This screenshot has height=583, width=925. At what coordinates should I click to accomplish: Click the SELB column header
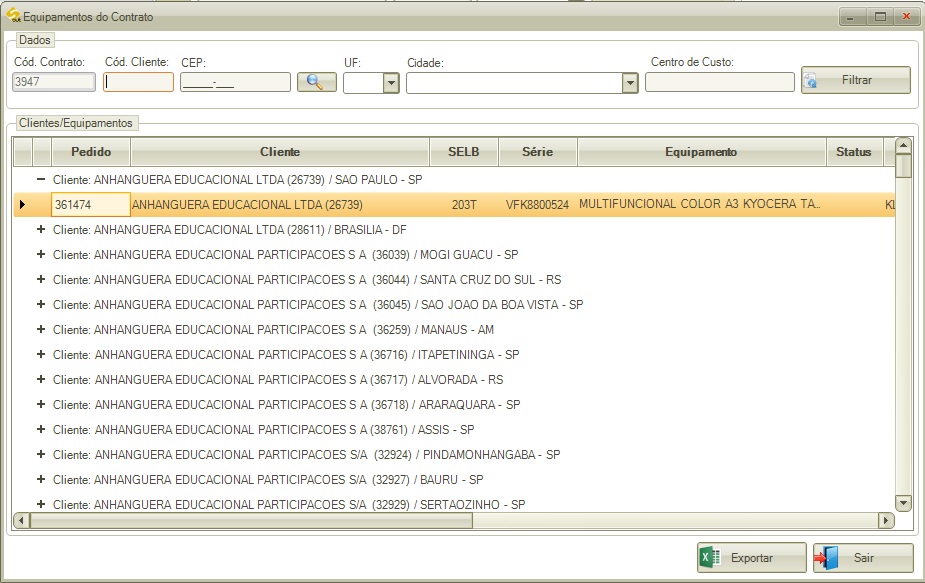point(464,152)
